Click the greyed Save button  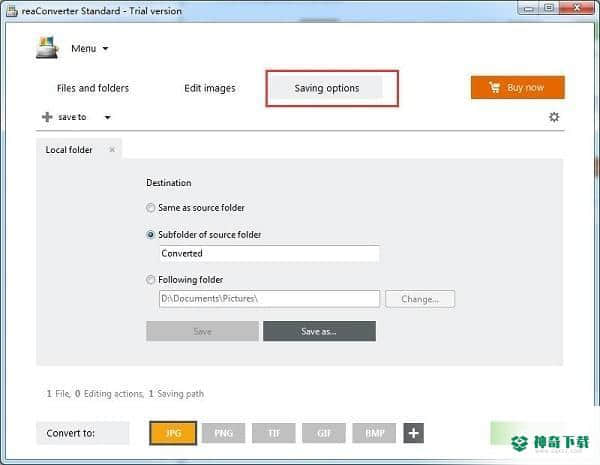pos(202,331)
